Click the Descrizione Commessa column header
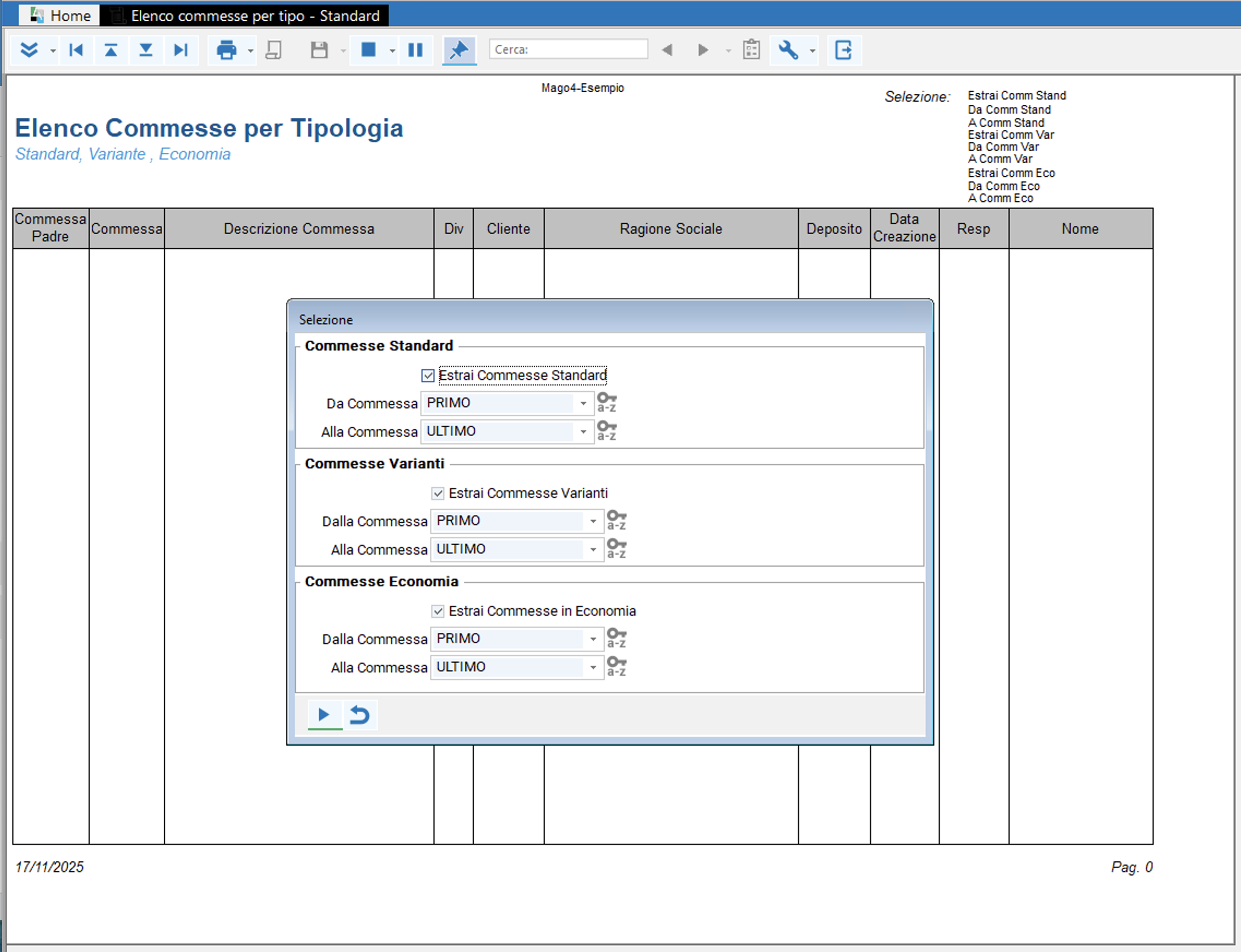Viewport: 1241px width, 952px height. pos(299,228)
